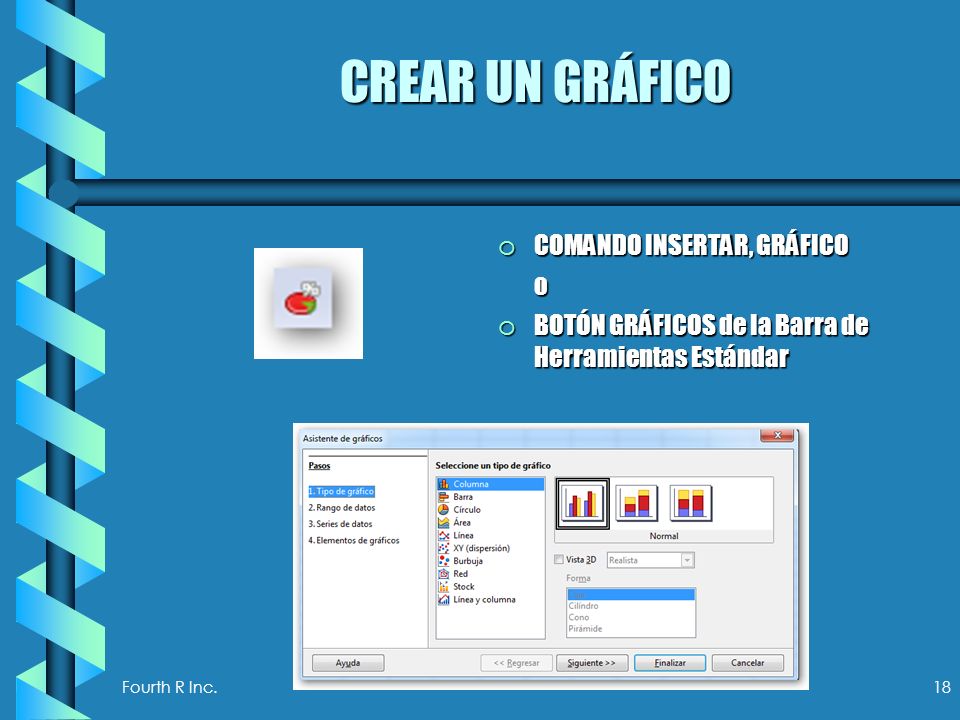This screenshot has width=960, height=720.
Task: Select the XY (dispersión) chart icon
Action: click(443, 549)
